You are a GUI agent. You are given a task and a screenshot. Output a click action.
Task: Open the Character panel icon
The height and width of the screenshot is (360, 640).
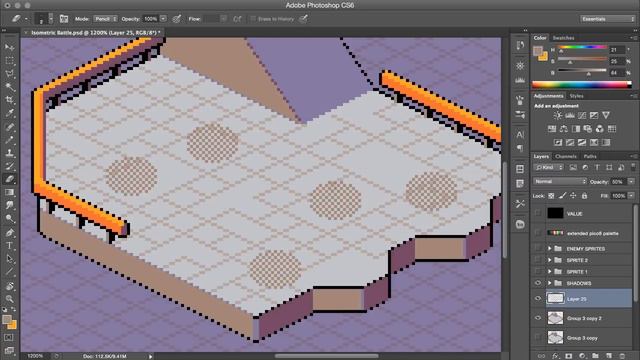(520, 135)
